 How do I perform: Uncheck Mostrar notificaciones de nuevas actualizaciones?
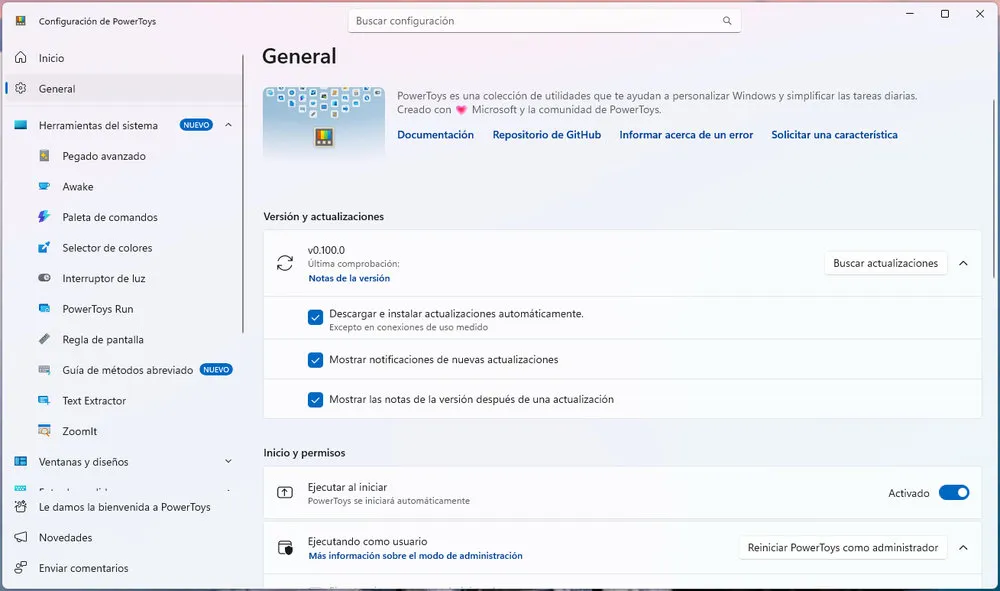tap(315, 360)
